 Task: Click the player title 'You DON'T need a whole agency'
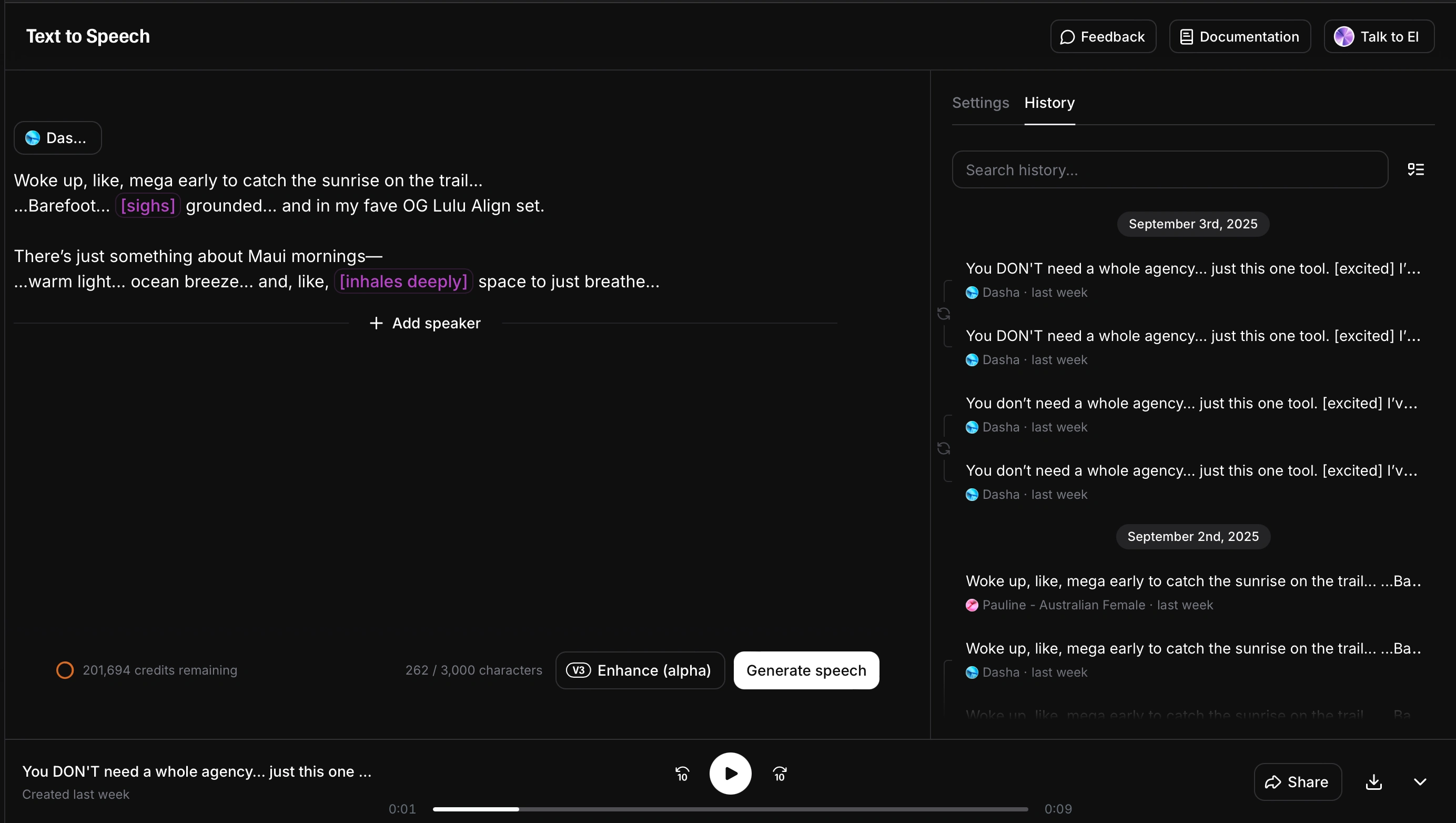[x=197, y=771]
